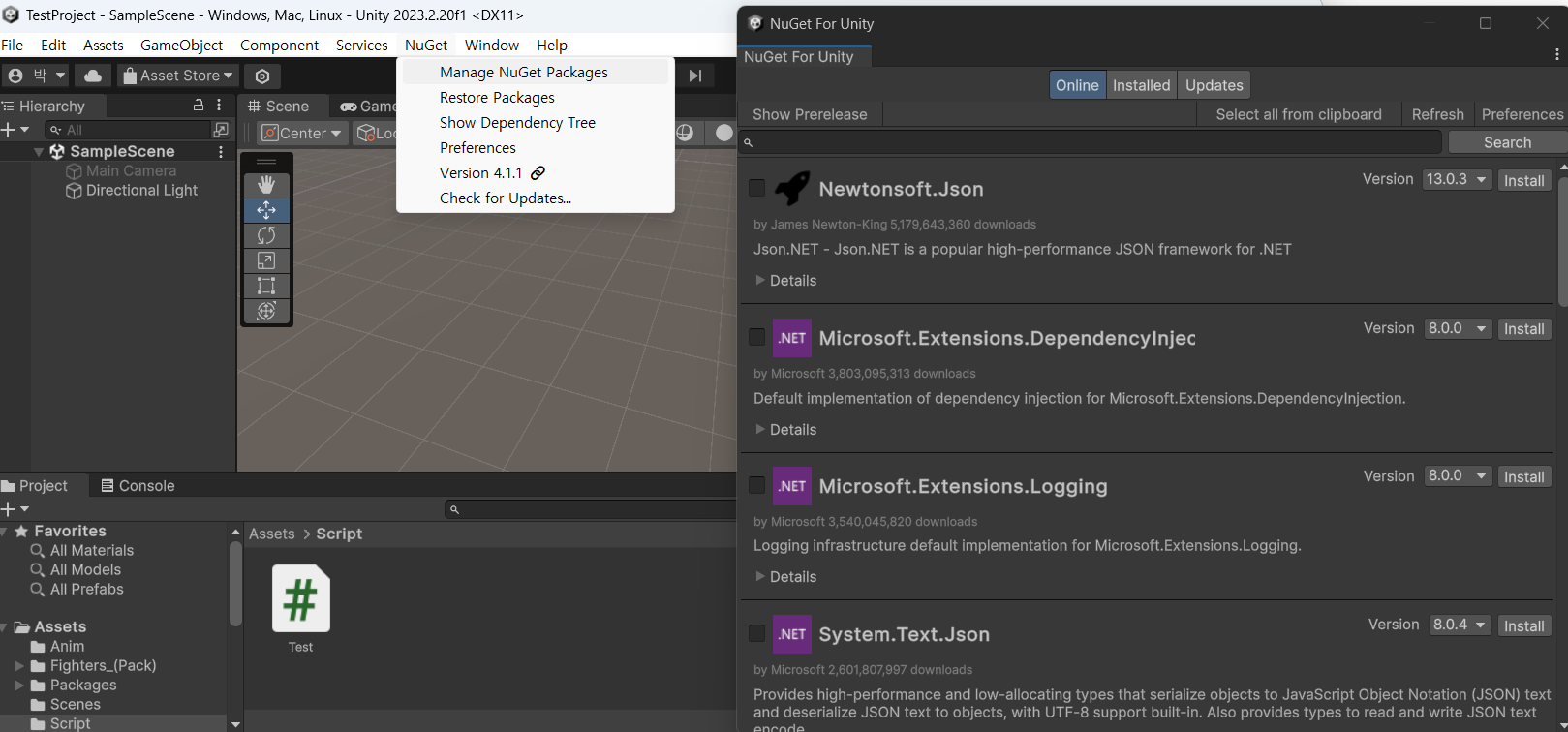Open the NuGet menu in menu bar
Screen dimensions: 1568x732
[x=426, y=46]
